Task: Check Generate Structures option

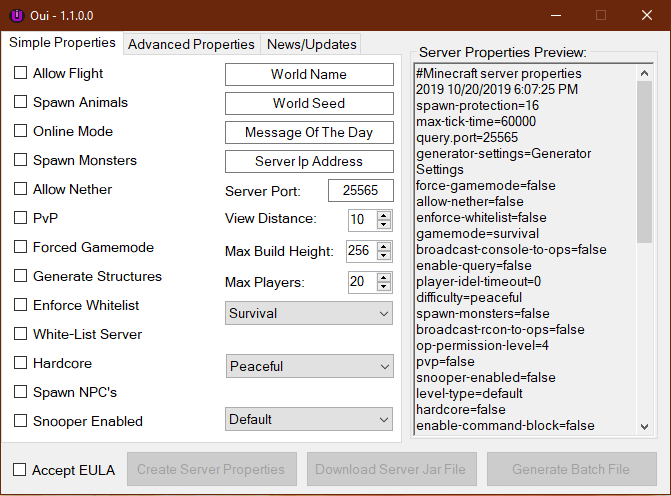Action: point(20,276)
